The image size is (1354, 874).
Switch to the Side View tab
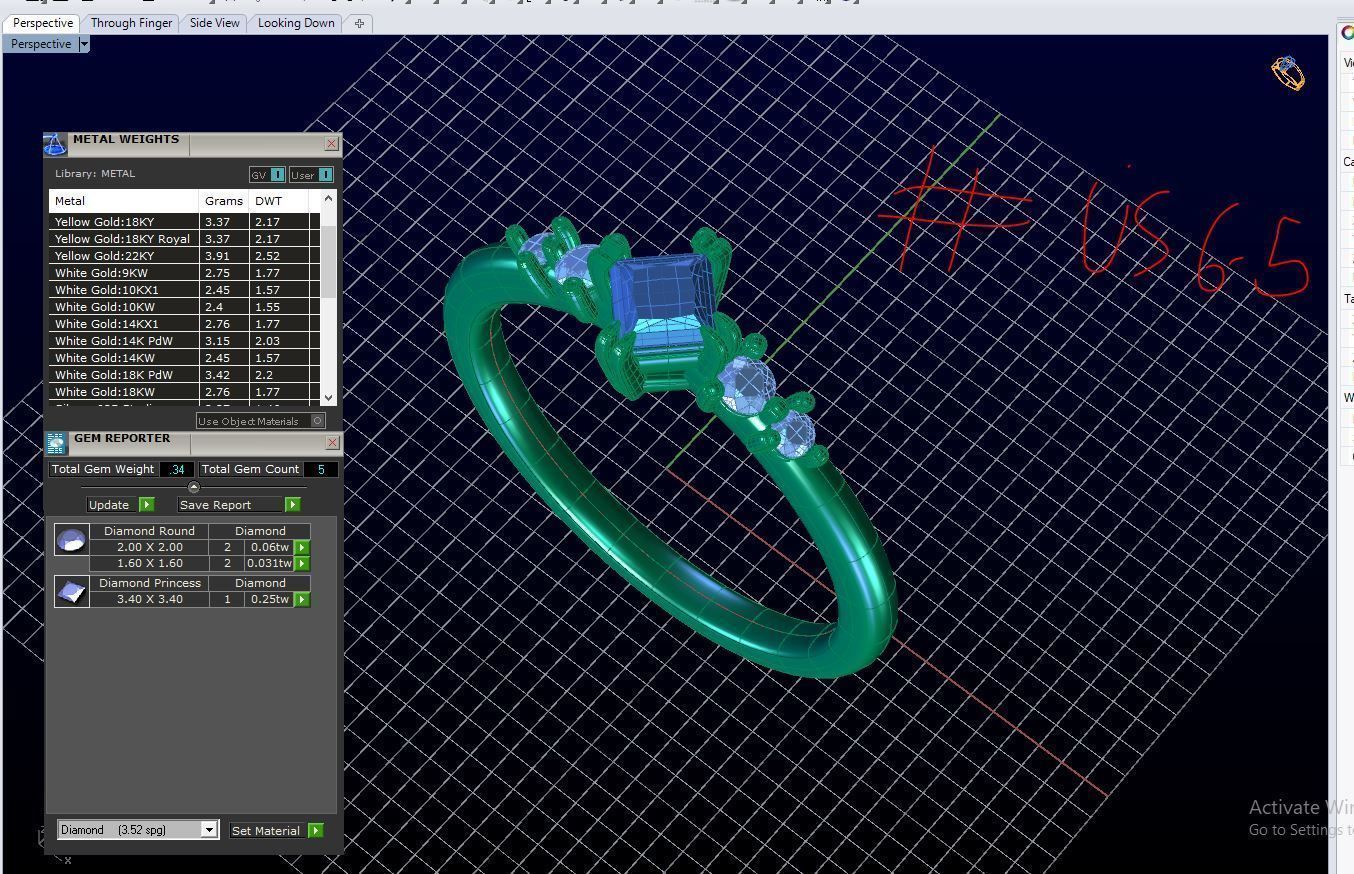click(214, 23)
